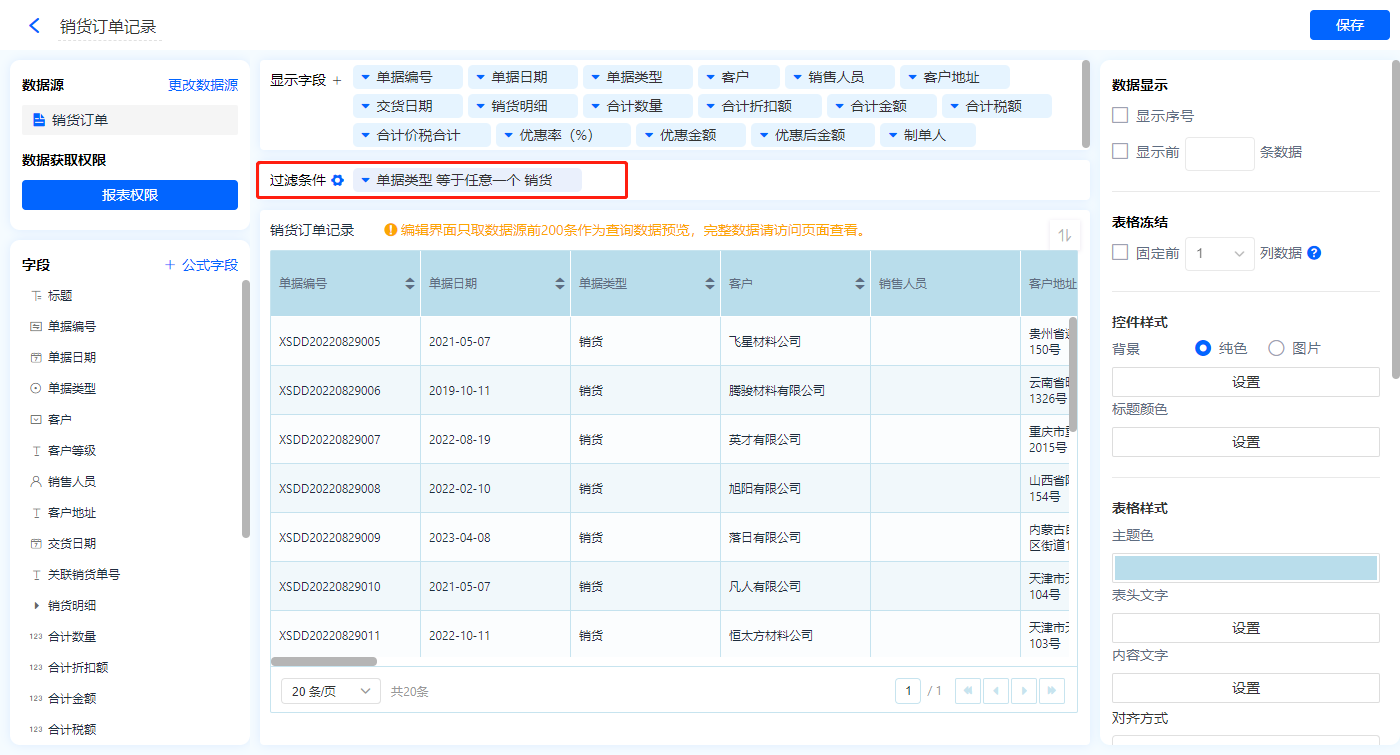The image size is (1400, 755).
Task: Click the help icon next to 列数据
Action: coord(1314,253)
